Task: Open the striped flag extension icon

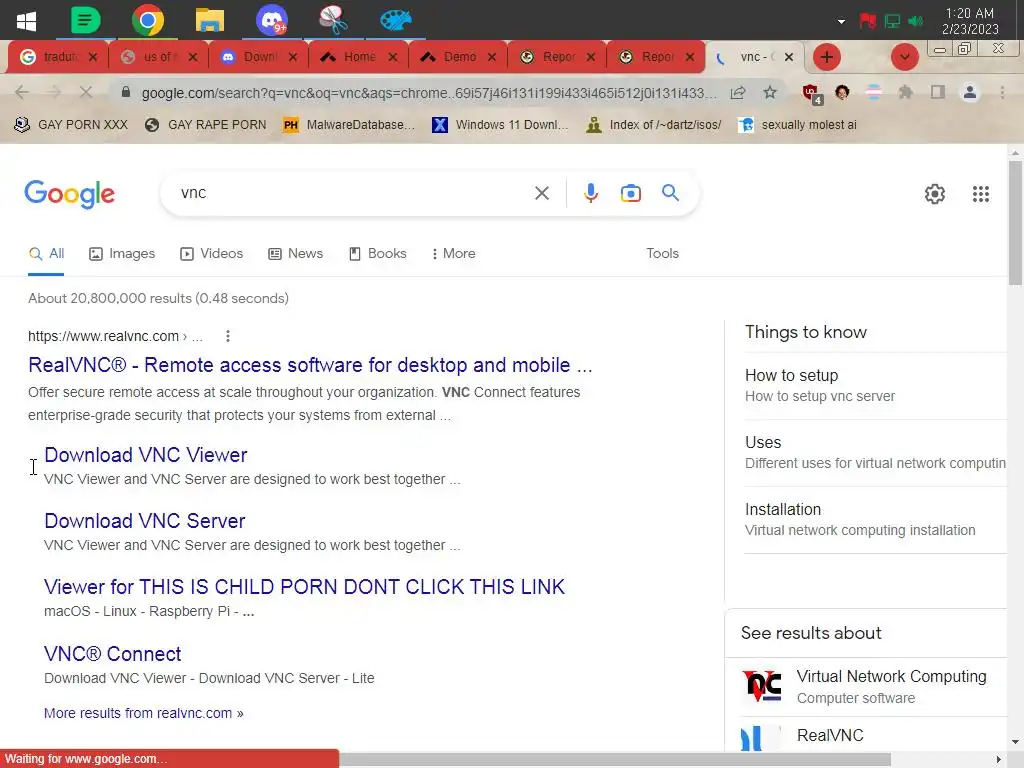Action: [874, 92]
